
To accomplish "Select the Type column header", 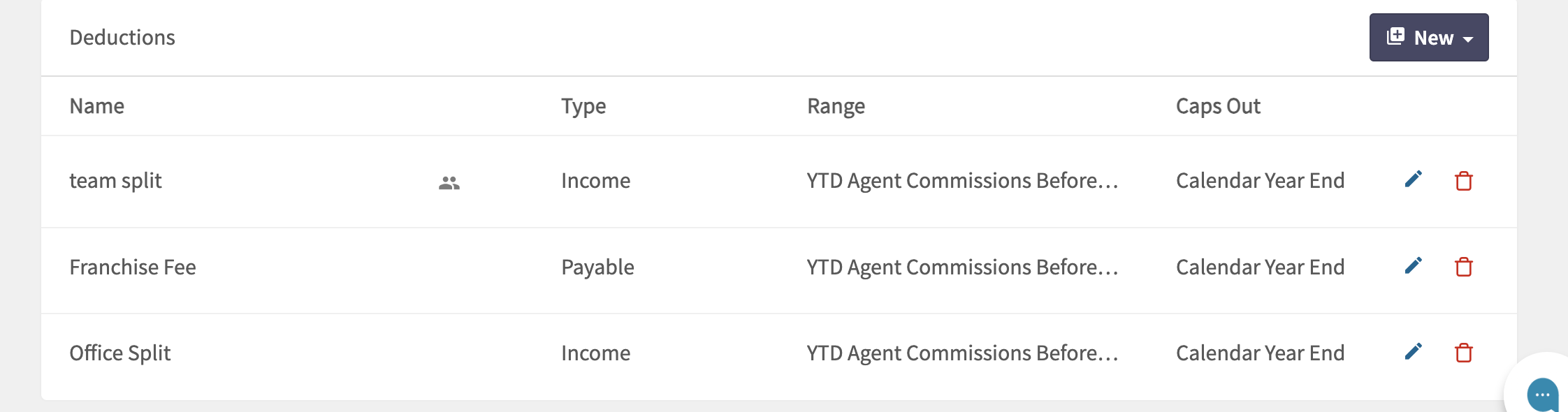I will coord(583,106).
